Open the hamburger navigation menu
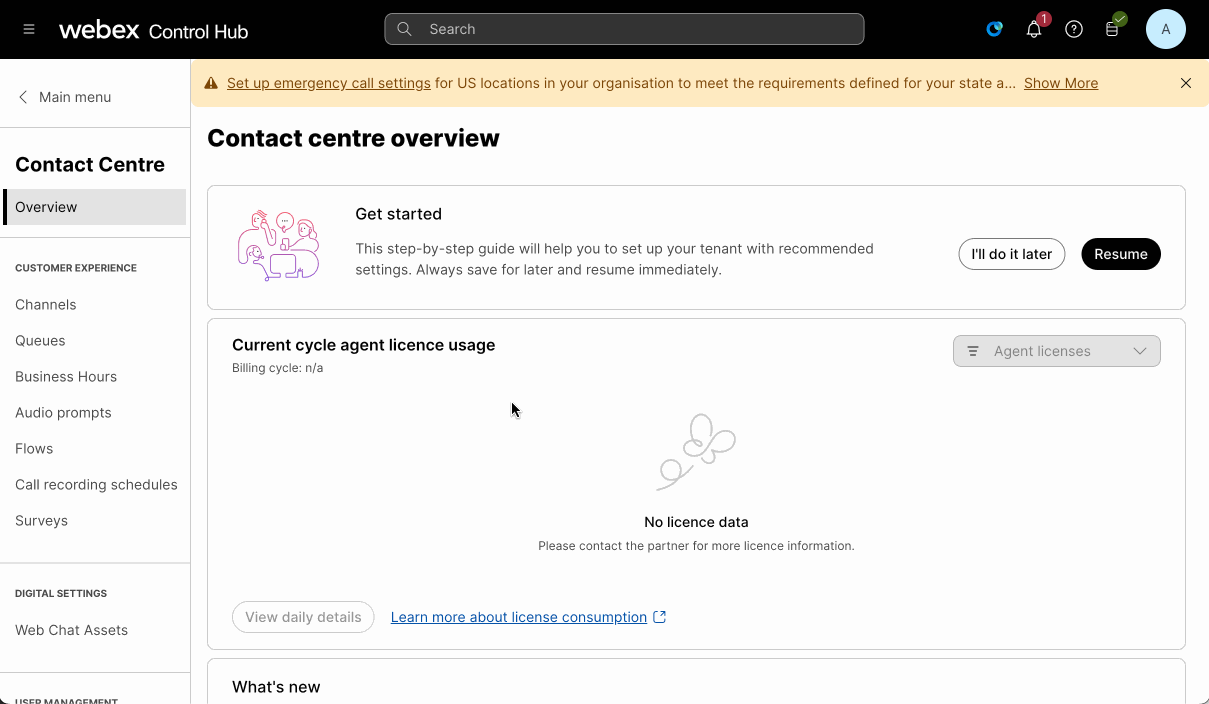Image resolution: width=1209 pixels, height=704 pixels. (x=29, y=30)
